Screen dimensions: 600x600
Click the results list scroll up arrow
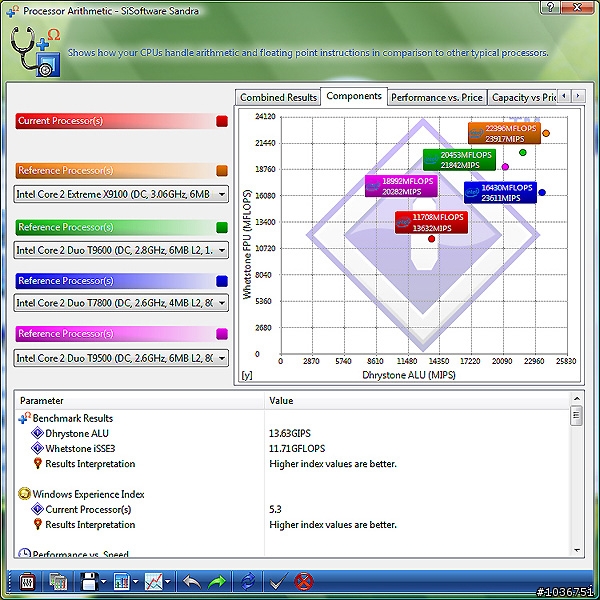tap(577, 399)
